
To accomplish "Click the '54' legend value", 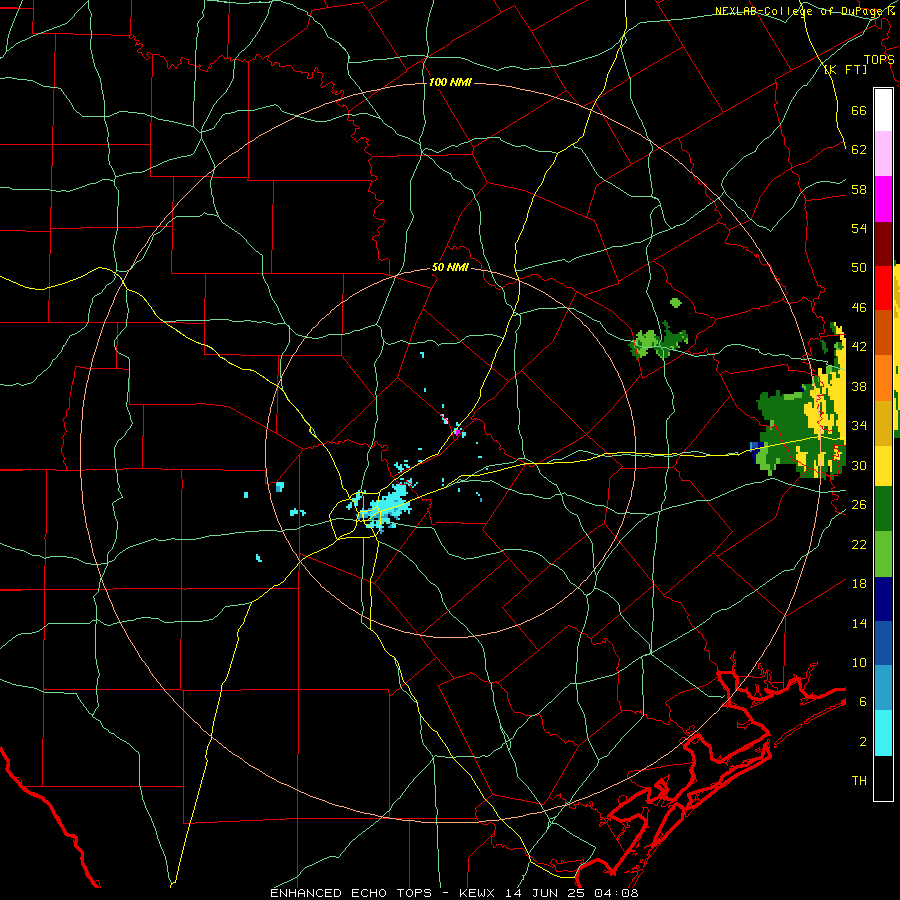I will 859,228.
